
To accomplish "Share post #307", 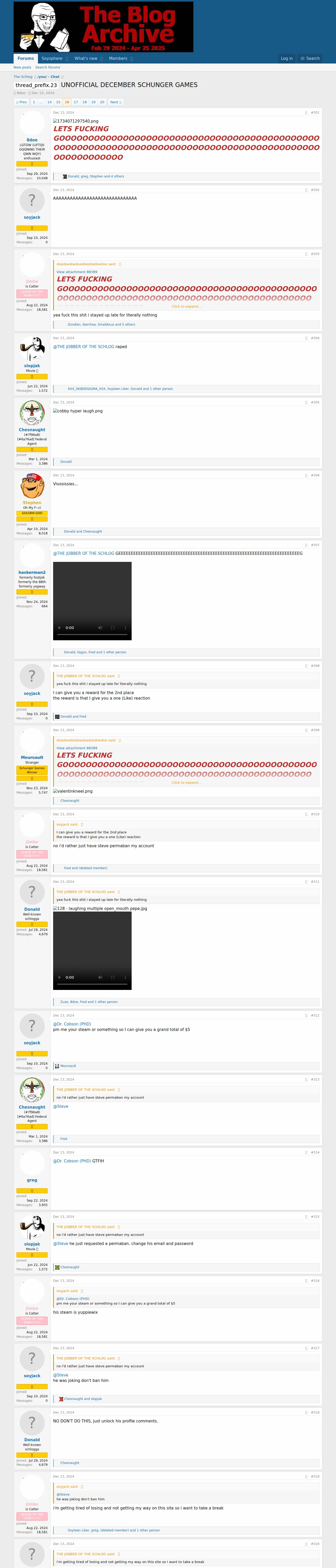I will (x=306, y=545).
